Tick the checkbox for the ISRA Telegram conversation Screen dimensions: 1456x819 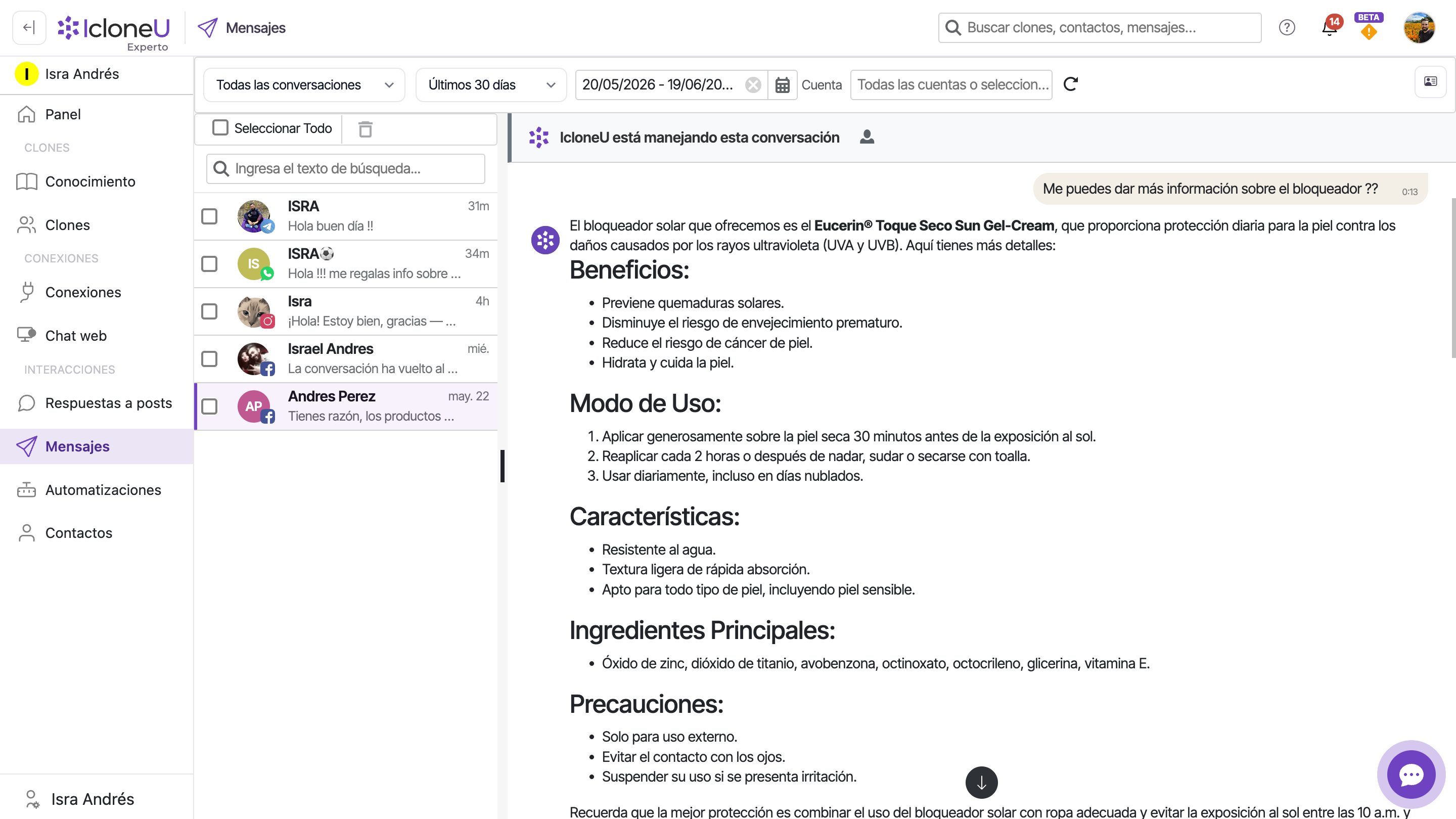click(x=209, y=216)
